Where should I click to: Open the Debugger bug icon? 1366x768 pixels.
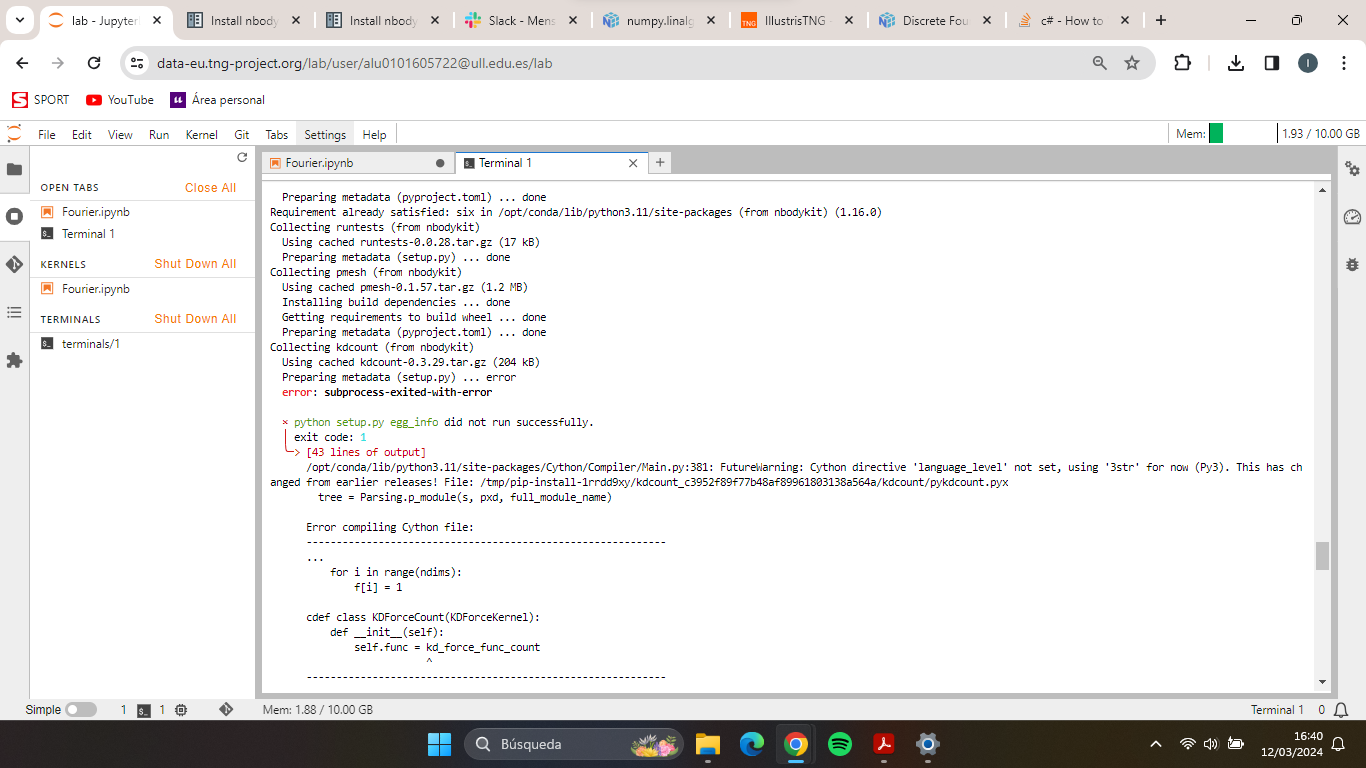[1352, 264]
